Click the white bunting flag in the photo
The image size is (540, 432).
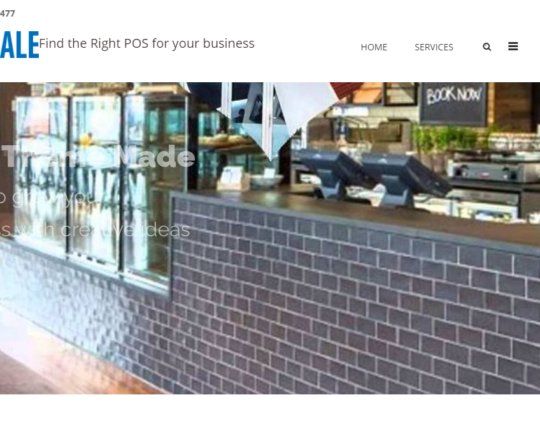pos(303,105)
